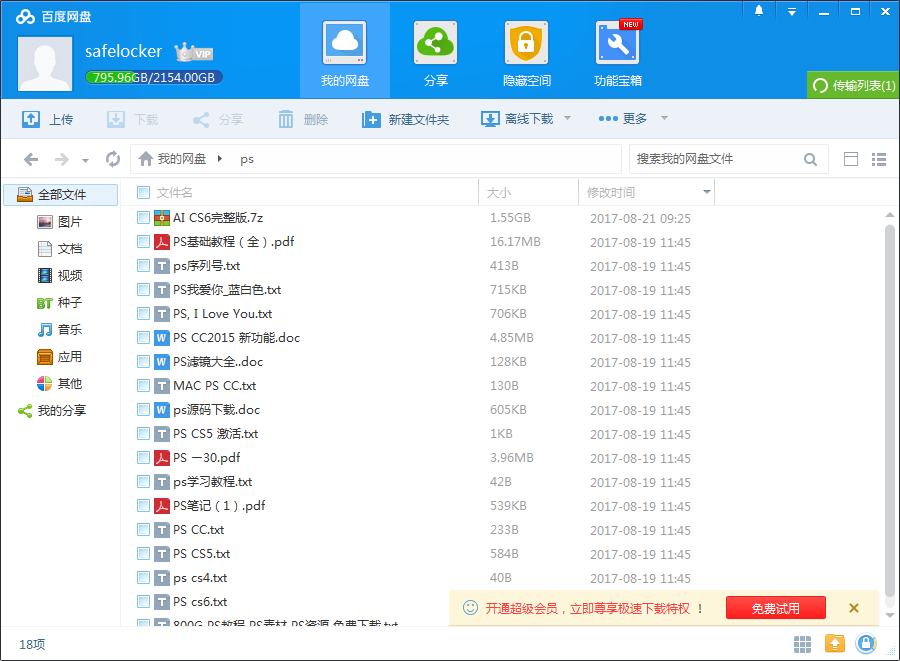Switch to grid thumbnail view icon
The image size is (900, 661).
pos(802,644)
